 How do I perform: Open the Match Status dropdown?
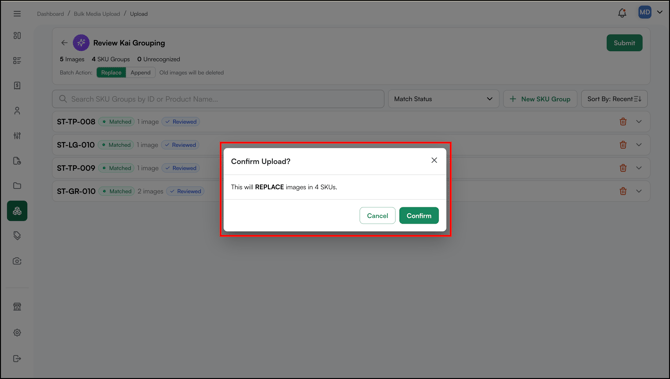444,99
